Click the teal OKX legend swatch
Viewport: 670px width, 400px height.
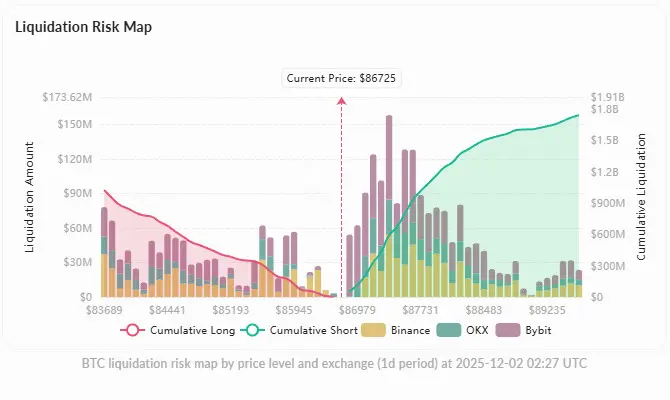point(455,330)
